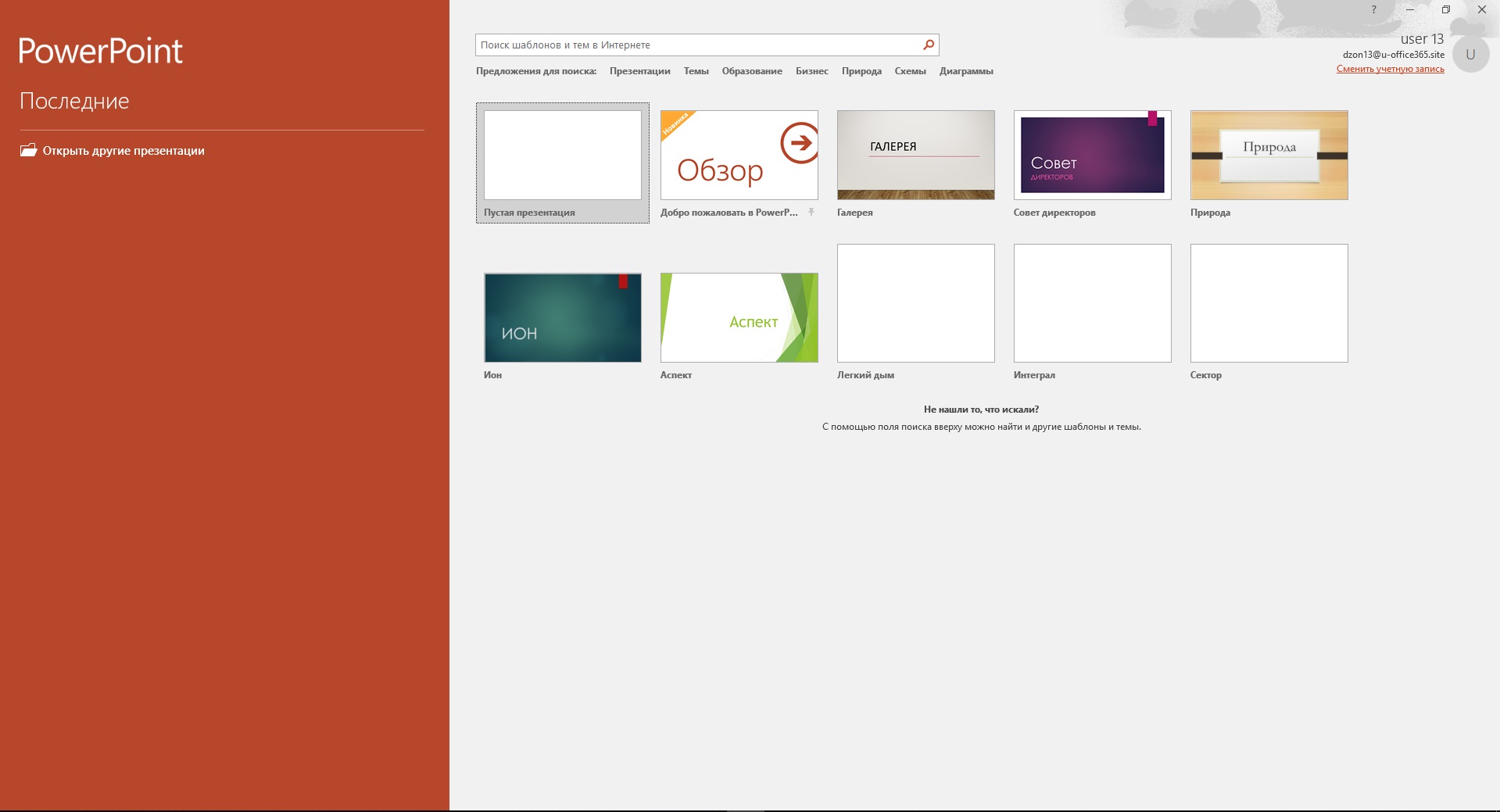1500x812 pixels.
Task: Open the help question mark icon
Action: click(1373, 9)
